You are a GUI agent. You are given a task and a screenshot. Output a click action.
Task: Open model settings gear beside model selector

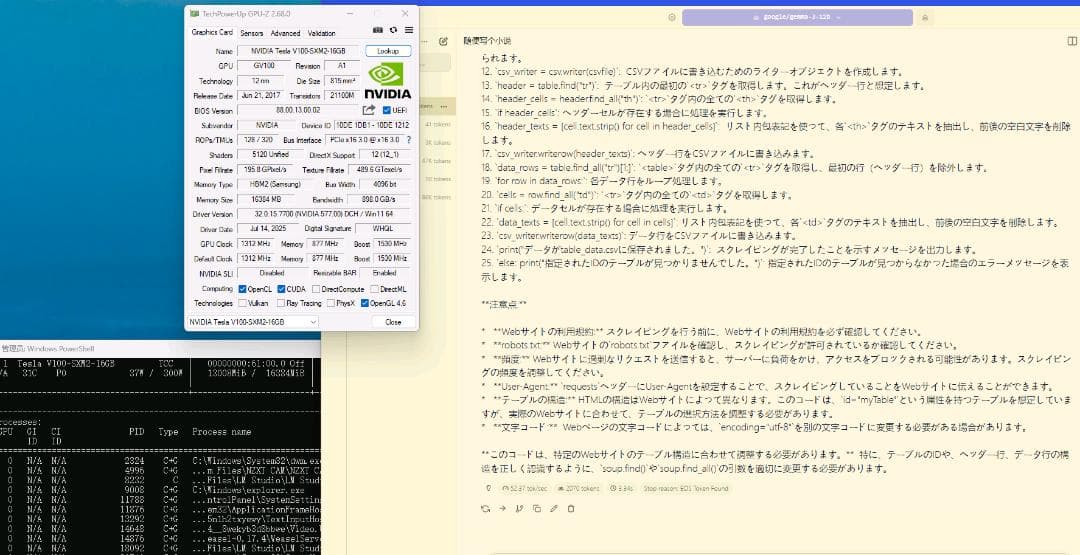[x=672, y=17]
